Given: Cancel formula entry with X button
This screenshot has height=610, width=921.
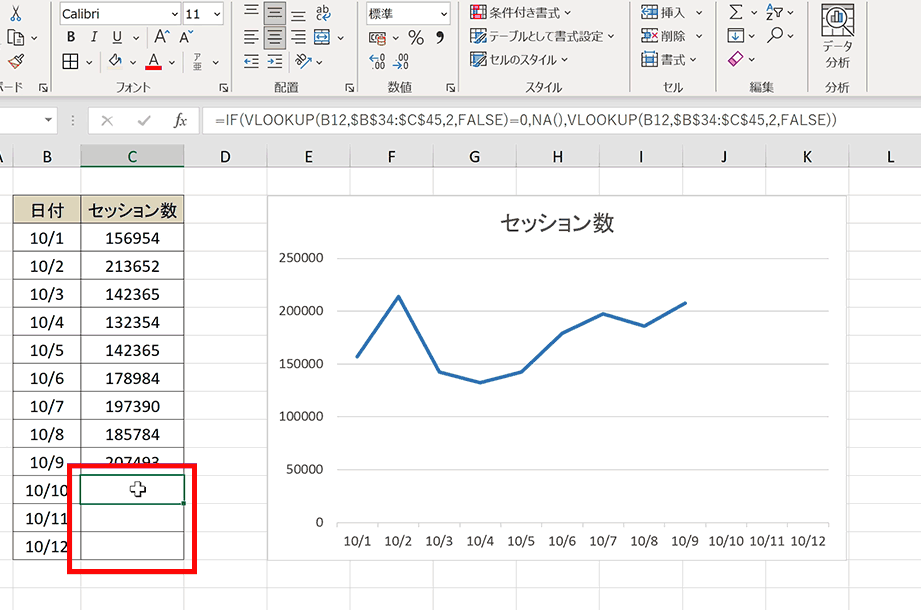Looking at the screenshot, I should pyautogui.click(x=107, y=121).
